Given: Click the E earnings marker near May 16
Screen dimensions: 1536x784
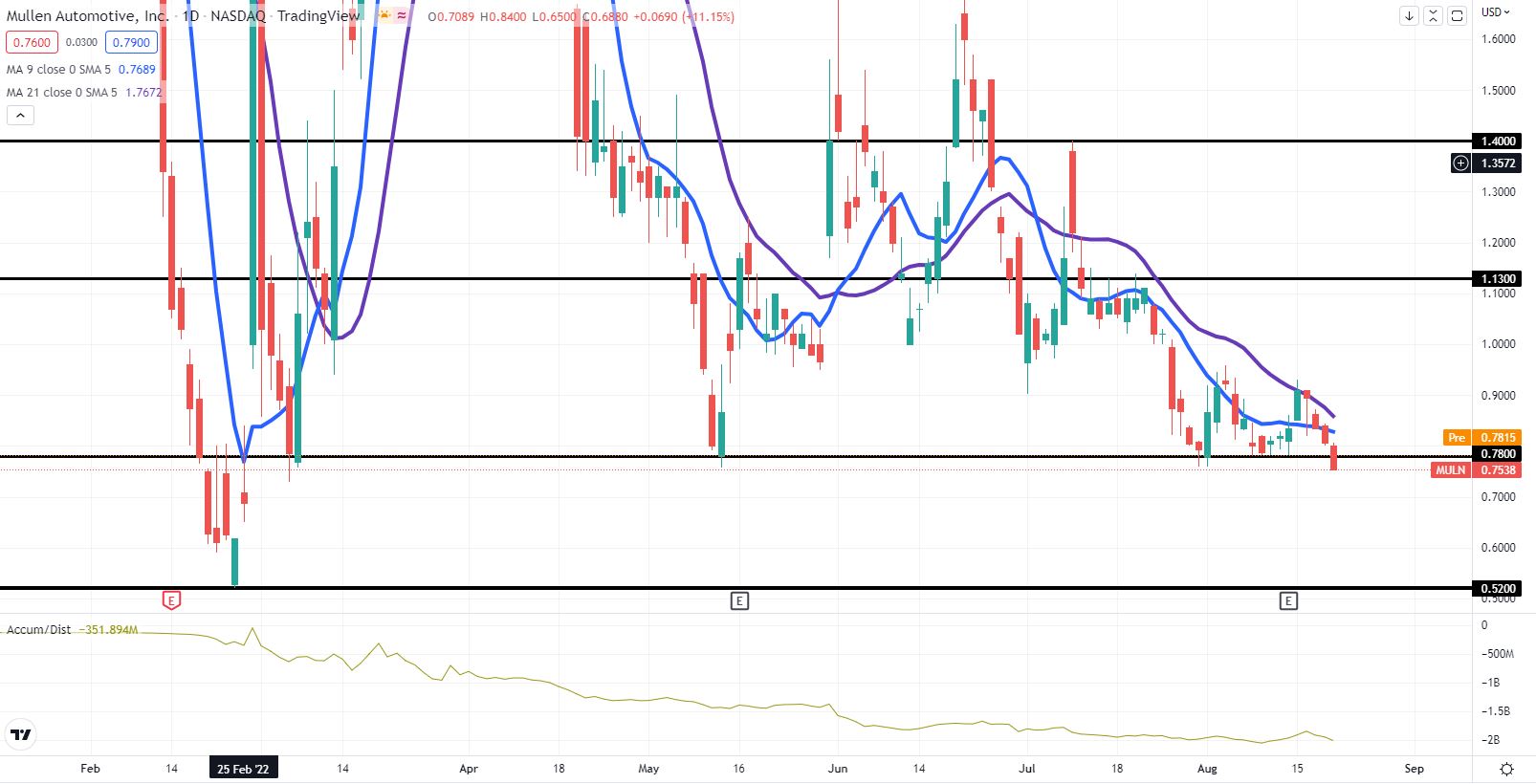Looking at the screenshot, I should click(739, 600).
